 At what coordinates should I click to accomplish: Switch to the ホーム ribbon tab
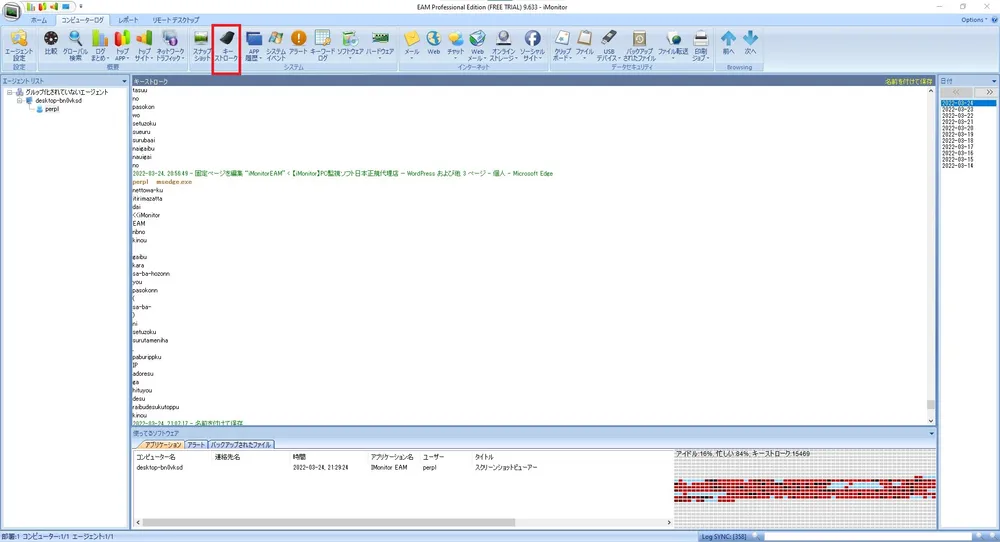tap(39, 20)
